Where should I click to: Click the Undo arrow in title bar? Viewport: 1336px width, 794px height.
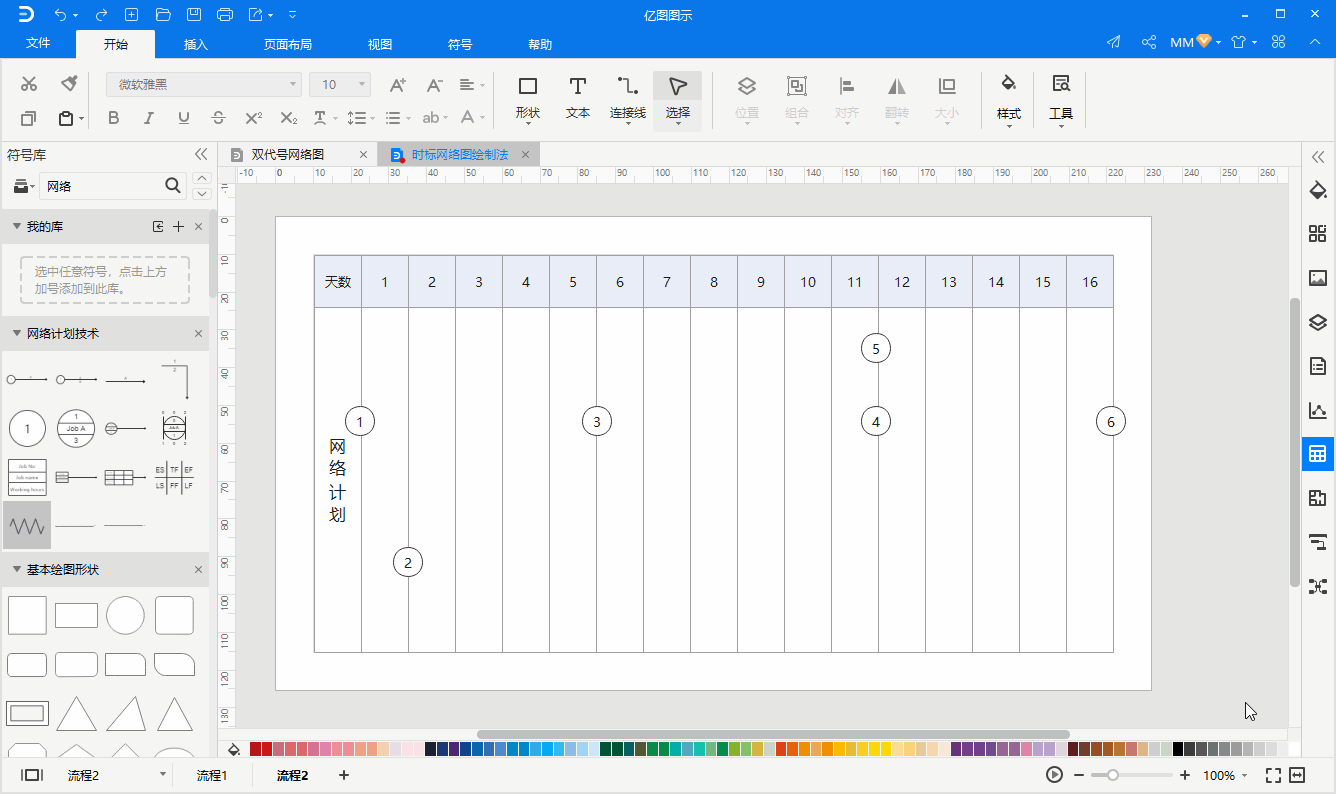pyautogui.click(x=62, y=15)
